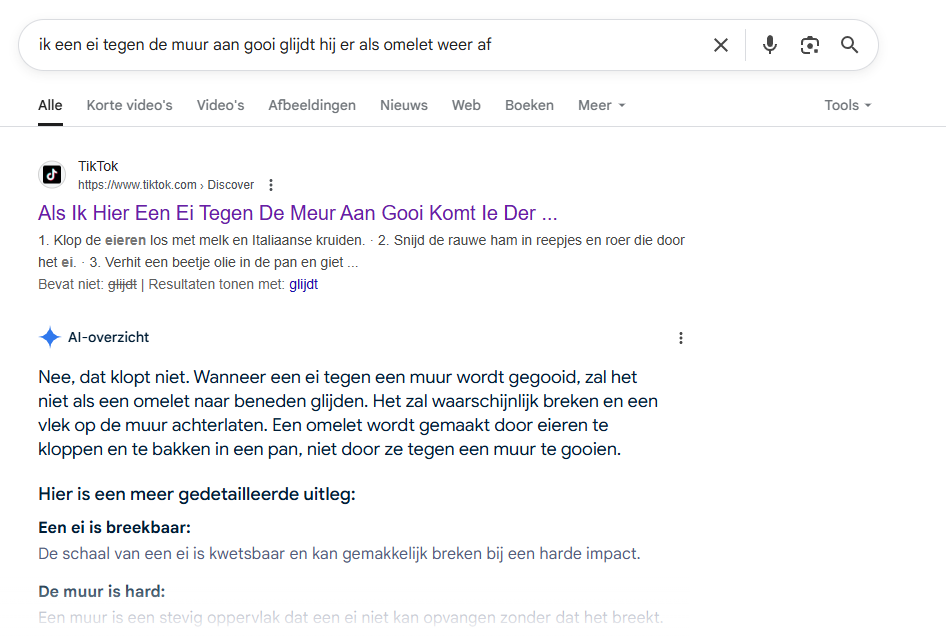Image resolution: width=946 pixels, height=637 pixels.
Task: Submit search with the magnifying glass icon
Action: click(x=849, y=45)
